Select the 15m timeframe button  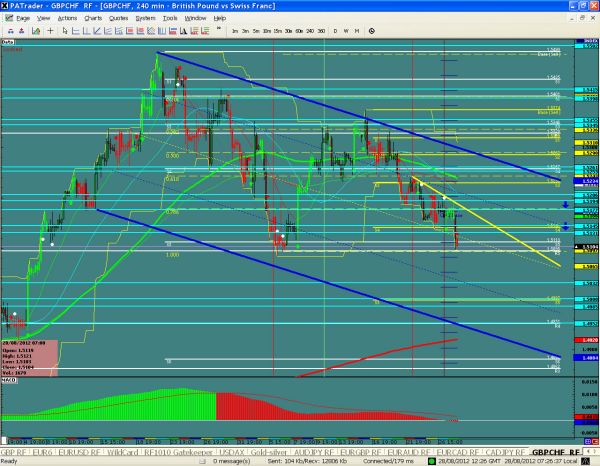pos(275,33)
